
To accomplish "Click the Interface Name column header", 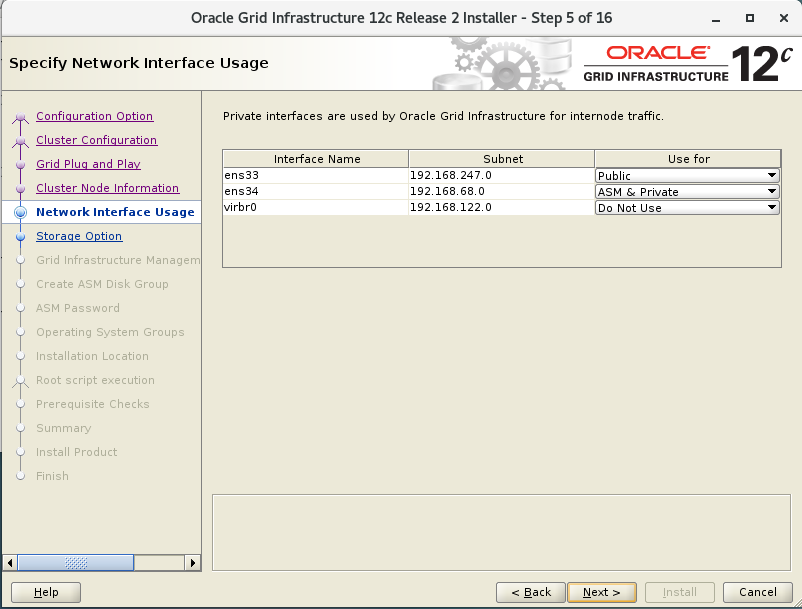I will (316, 159).
